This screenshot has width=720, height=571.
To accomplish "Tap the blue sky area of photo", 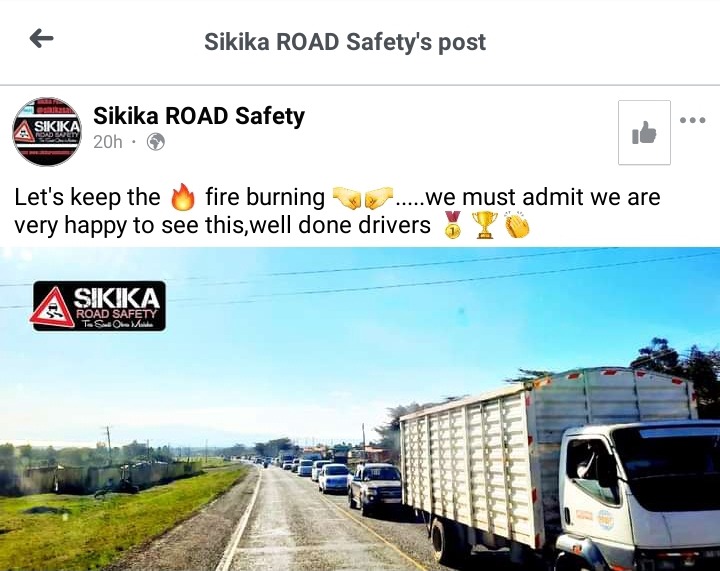I will [321, 349].
